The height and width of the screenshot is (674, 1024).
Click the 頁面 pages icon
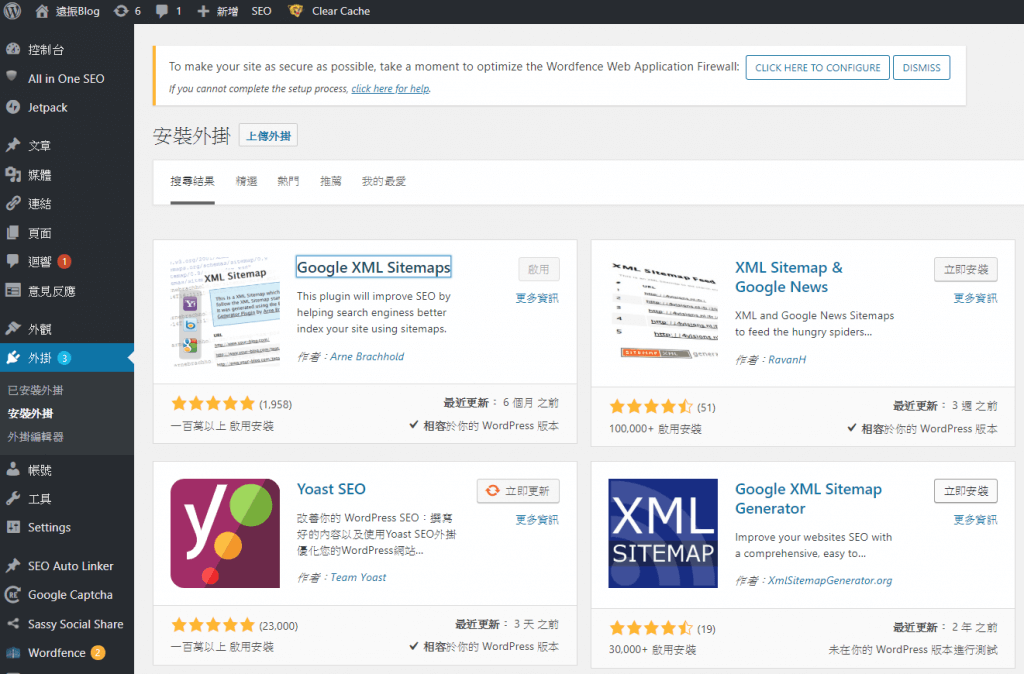[13, 233]
